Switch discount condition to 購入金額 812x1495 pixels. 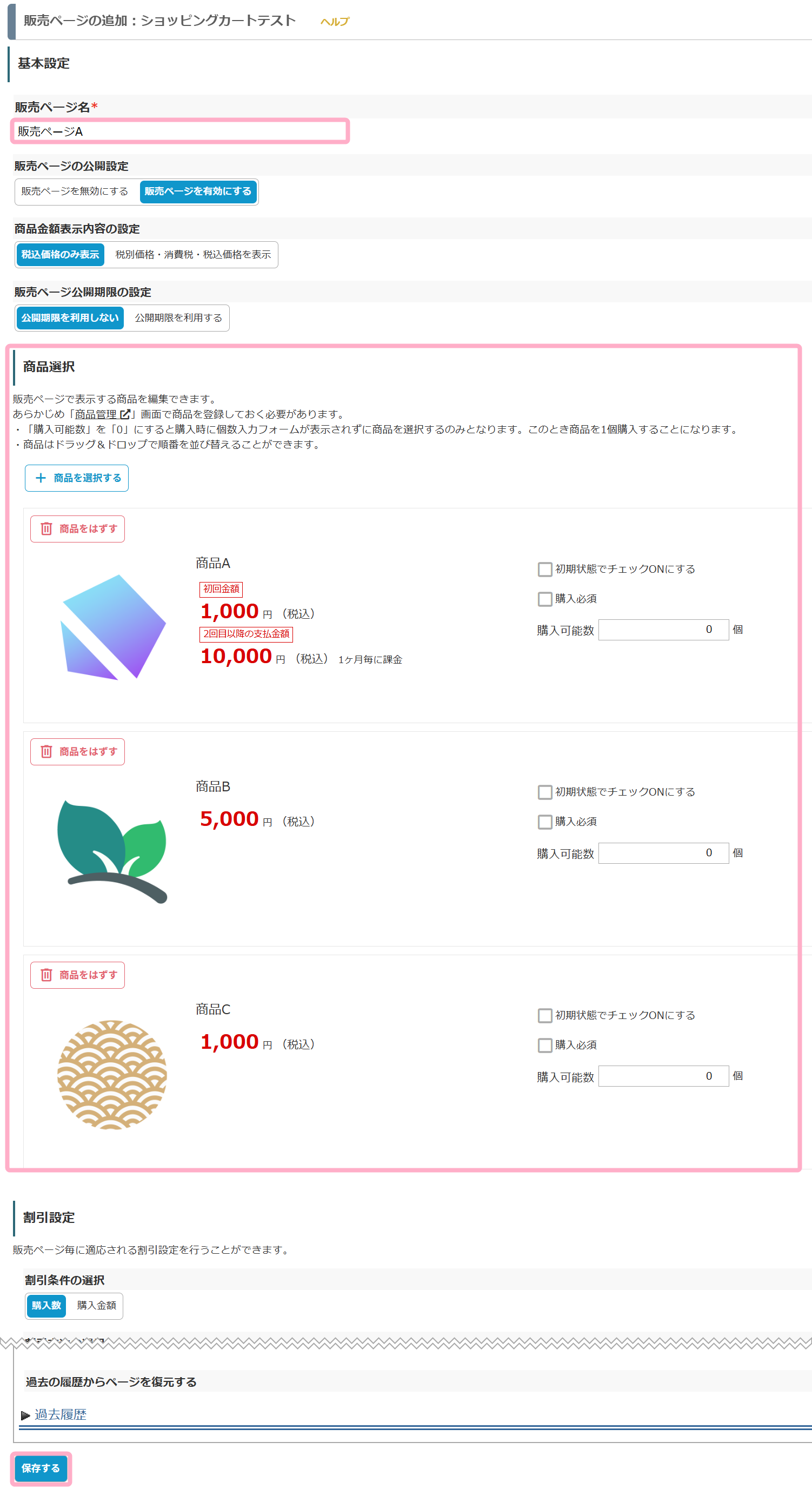(96, 1305)
